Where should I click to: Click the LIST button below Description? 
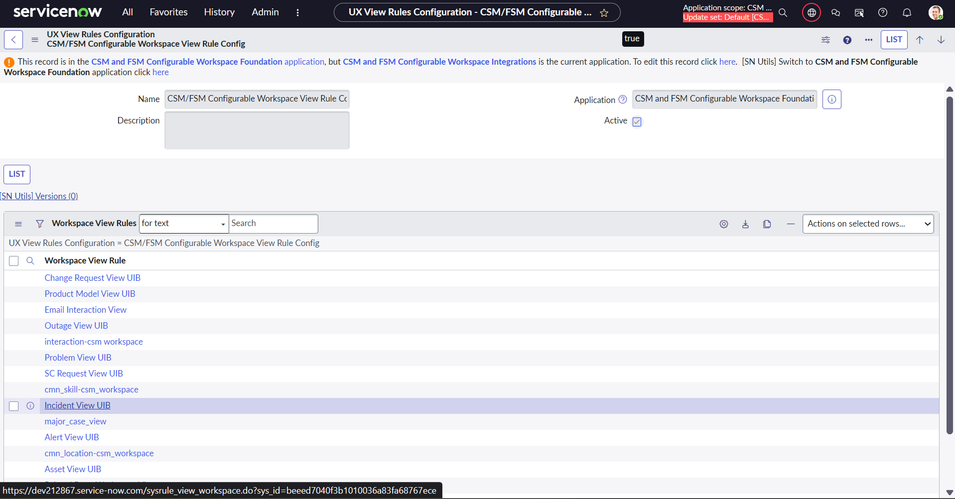coord(17,174)
